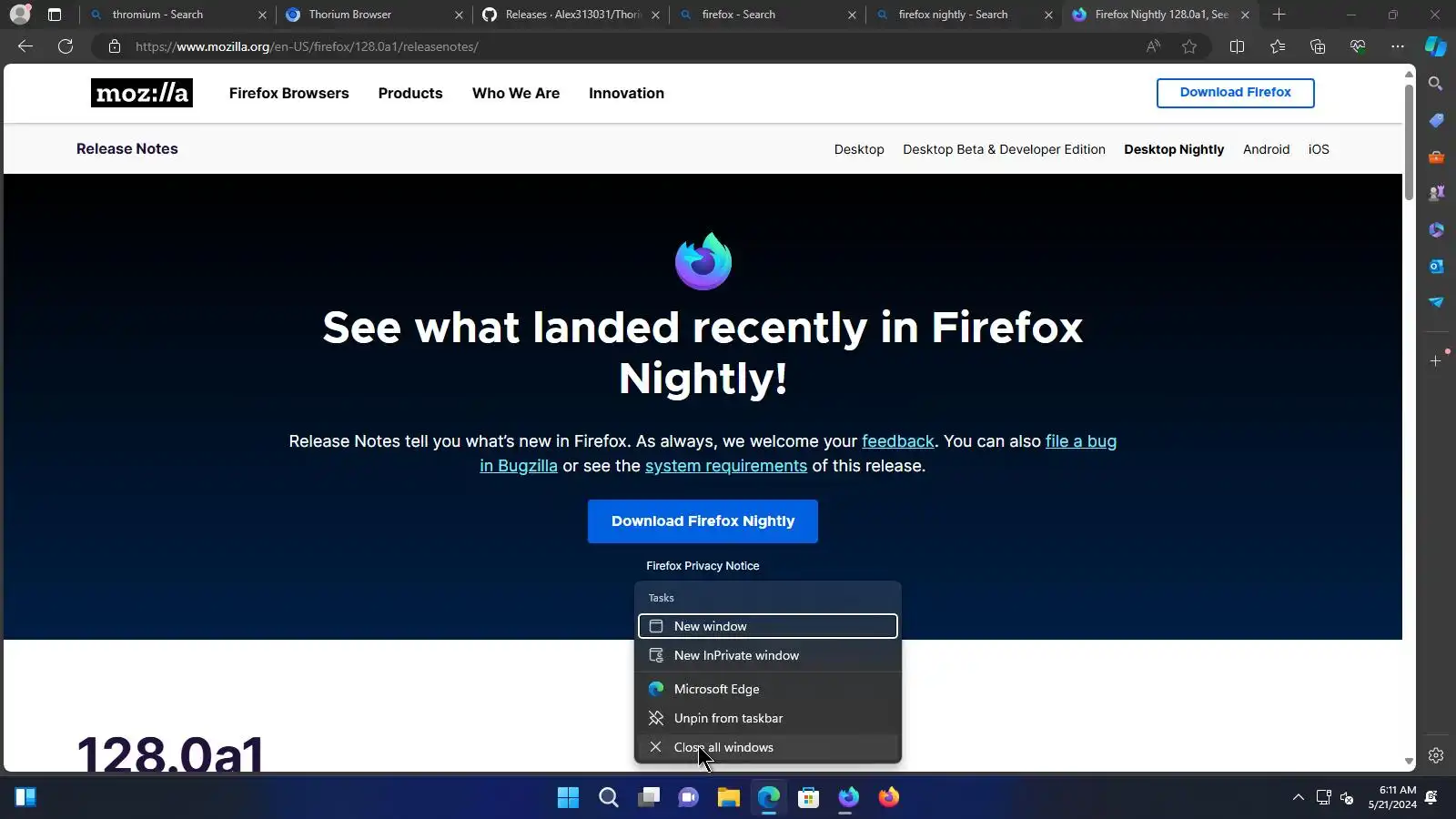Open Read aloud icon in address bar
This screenshot has height=819, width=1456.
1153,46
